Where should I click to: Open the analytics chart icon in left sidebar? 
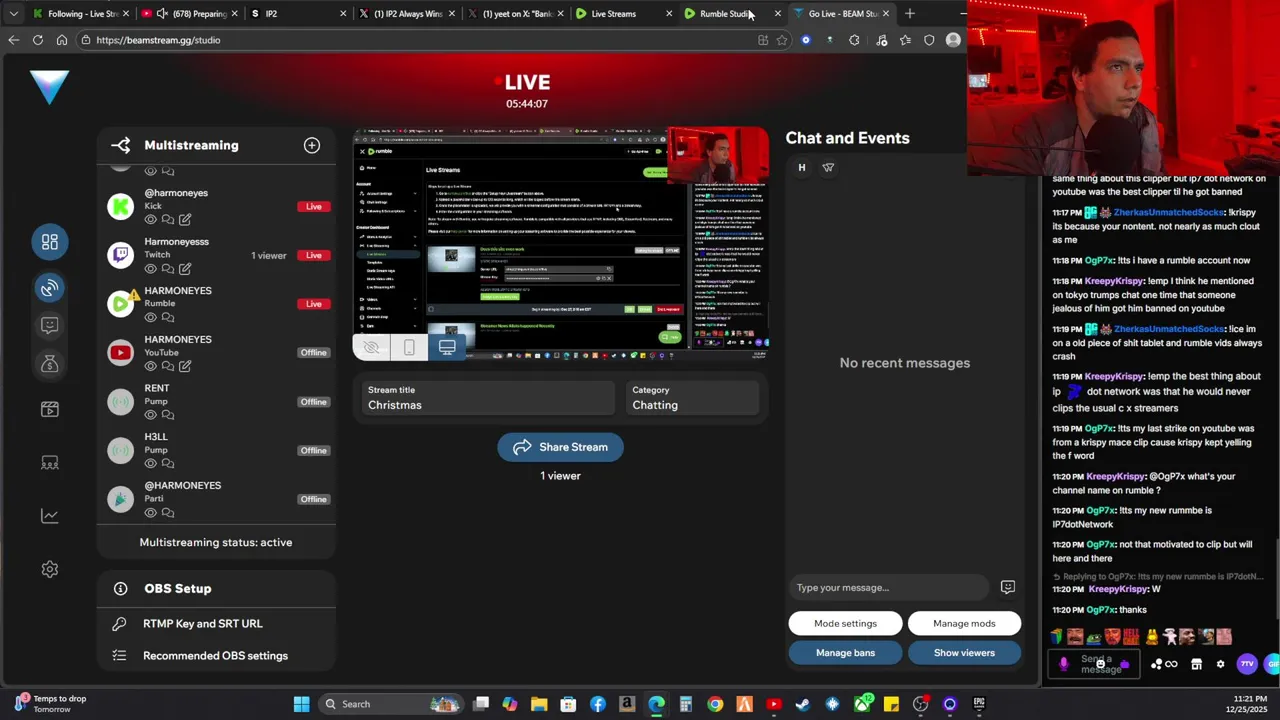pos(49,516)
